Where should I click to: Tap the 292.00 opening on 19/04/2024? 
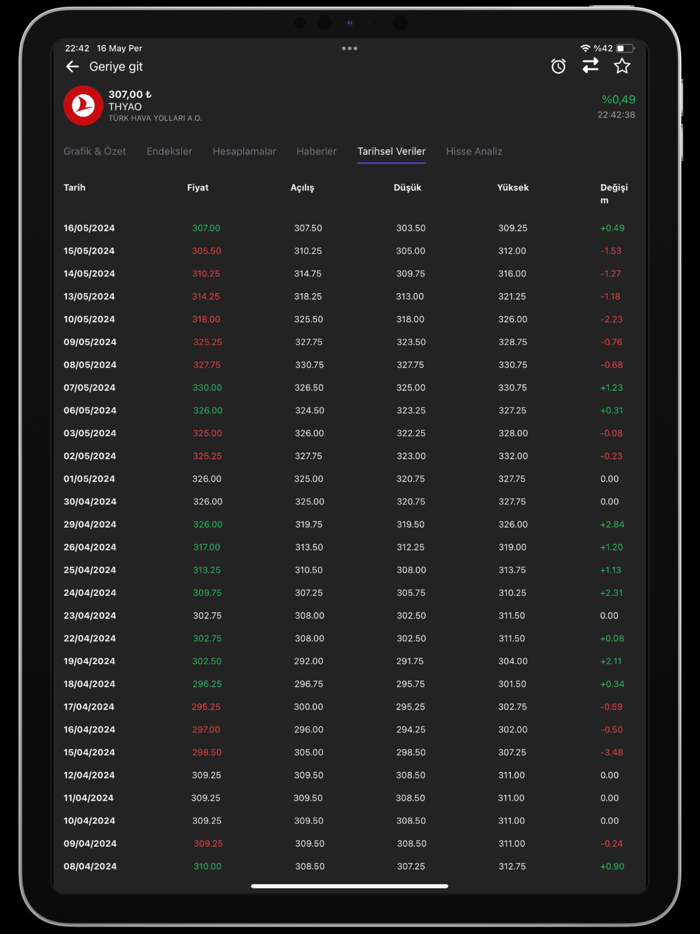[309, 661]
